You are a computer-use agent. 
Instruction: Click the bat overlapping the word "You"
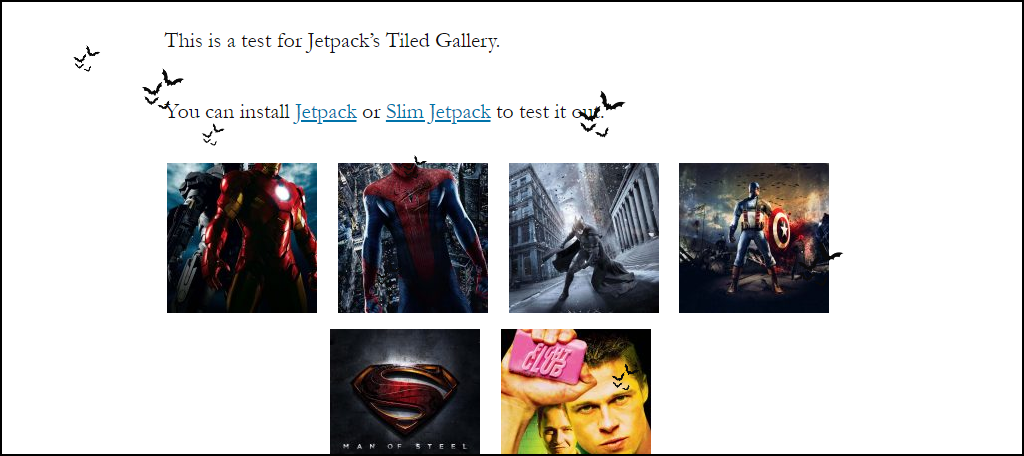pos(163,105)
